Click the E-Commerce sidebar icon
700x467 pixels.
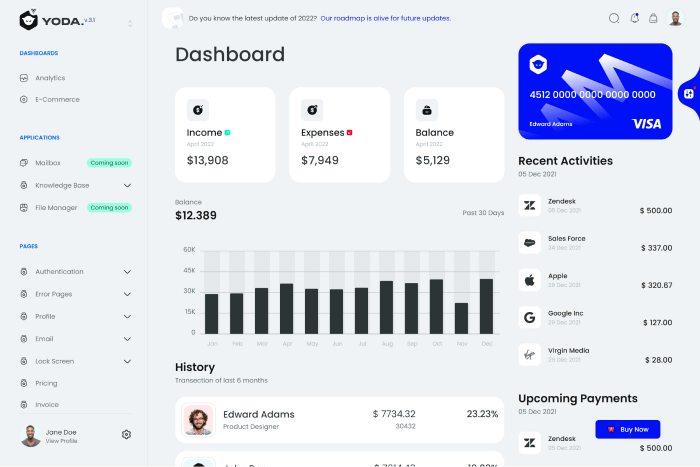click(24, 99)
